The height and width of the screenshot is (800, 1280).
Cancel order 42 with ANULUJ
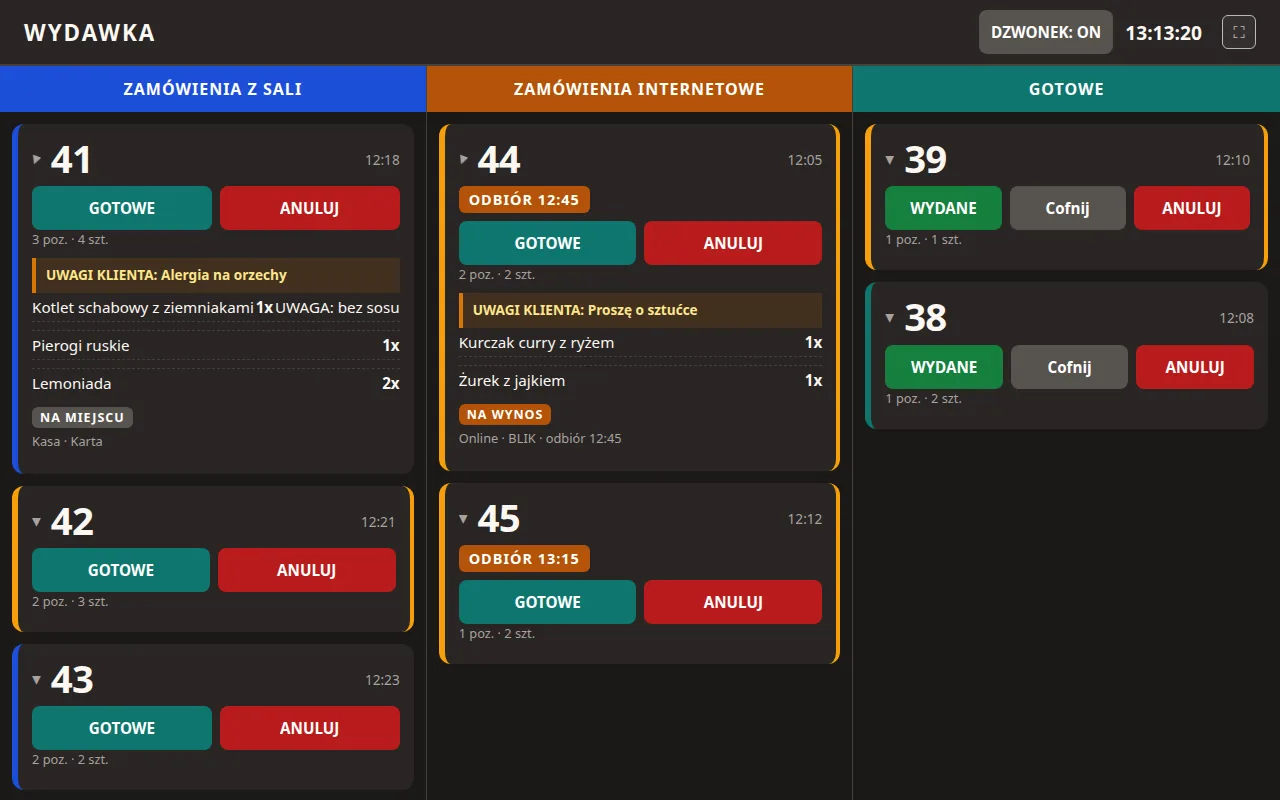[307, 570]
